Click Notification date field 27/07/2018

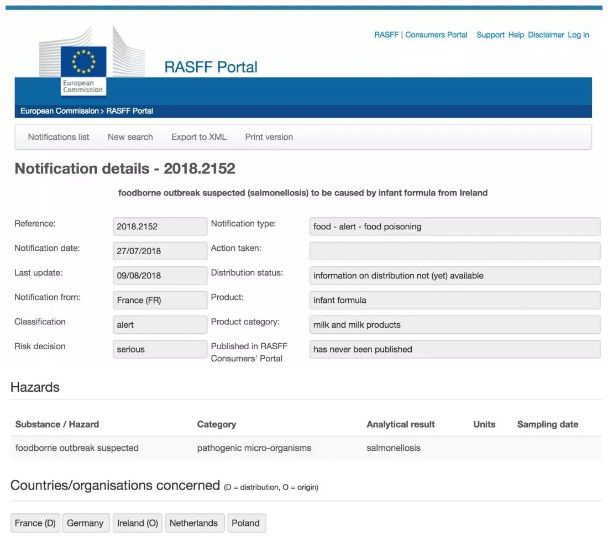click(160, 251)
